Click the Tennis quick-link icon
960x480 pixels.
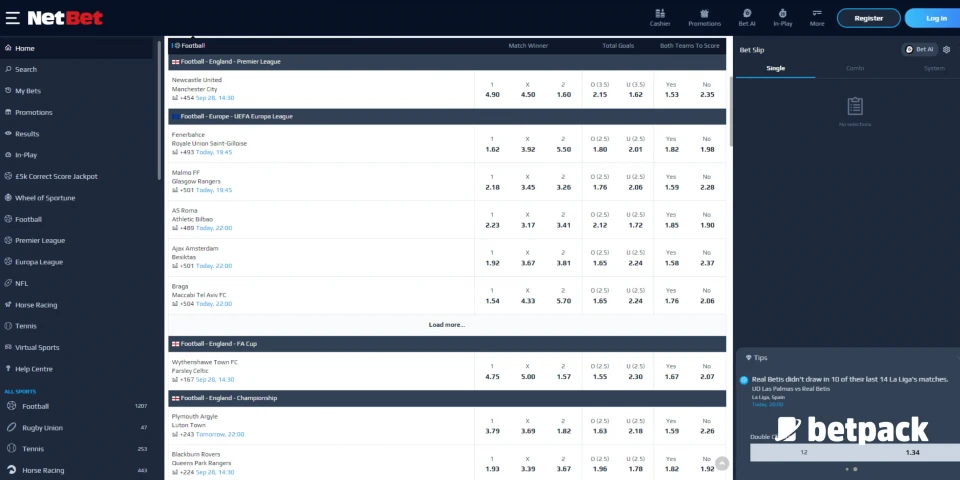[9, 326]
